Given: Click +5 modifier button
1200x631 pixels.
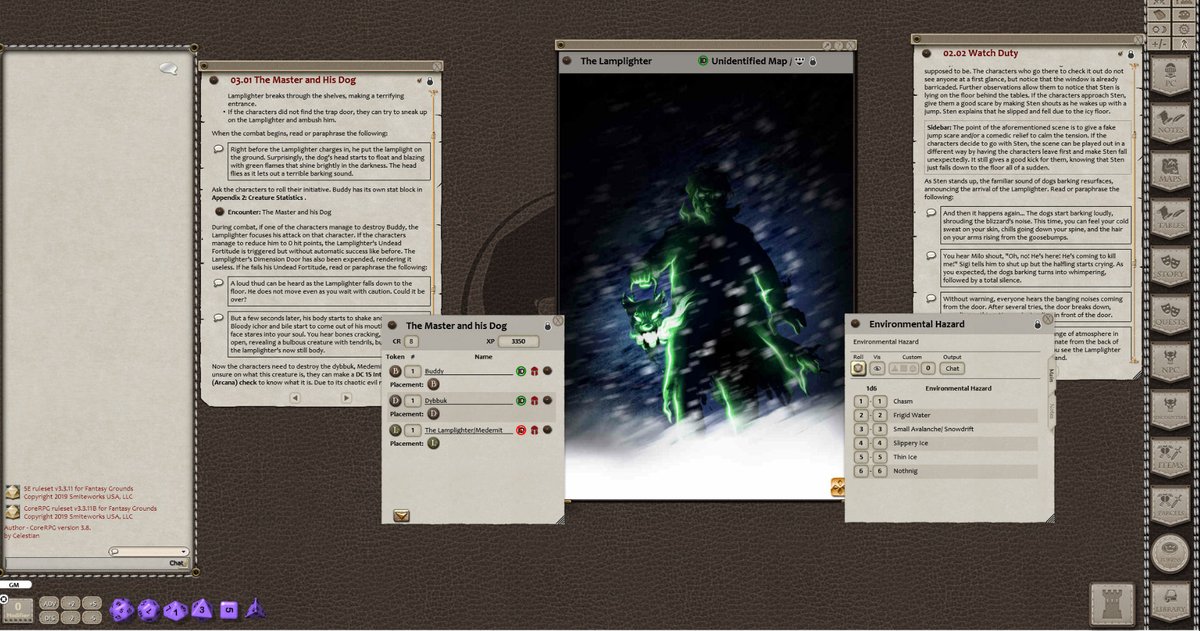Looking at the screenshot, I should (x=92, y=603).
